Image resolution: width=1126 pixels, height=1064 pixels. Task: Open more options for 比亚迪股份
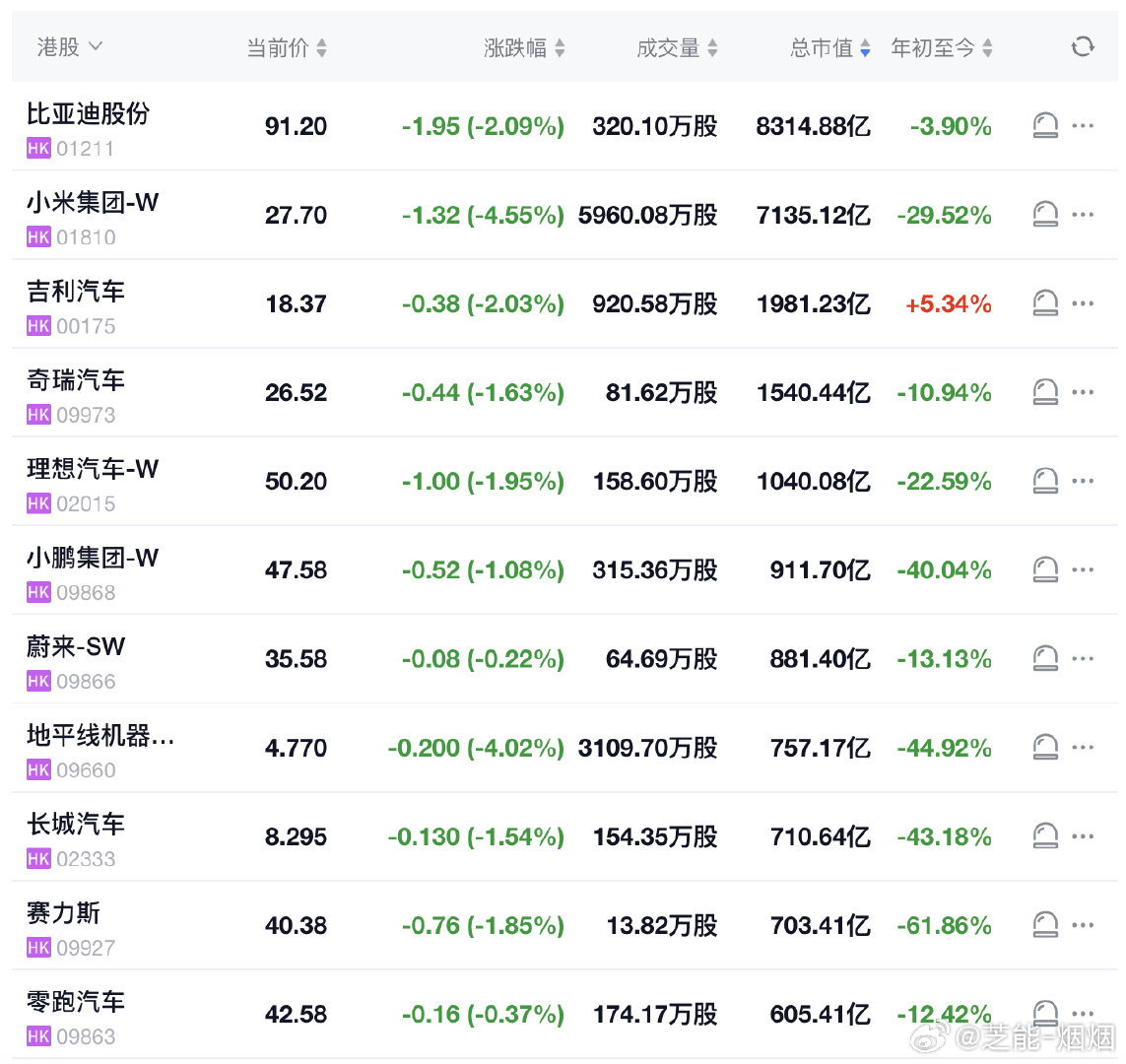click(1083, 126)
